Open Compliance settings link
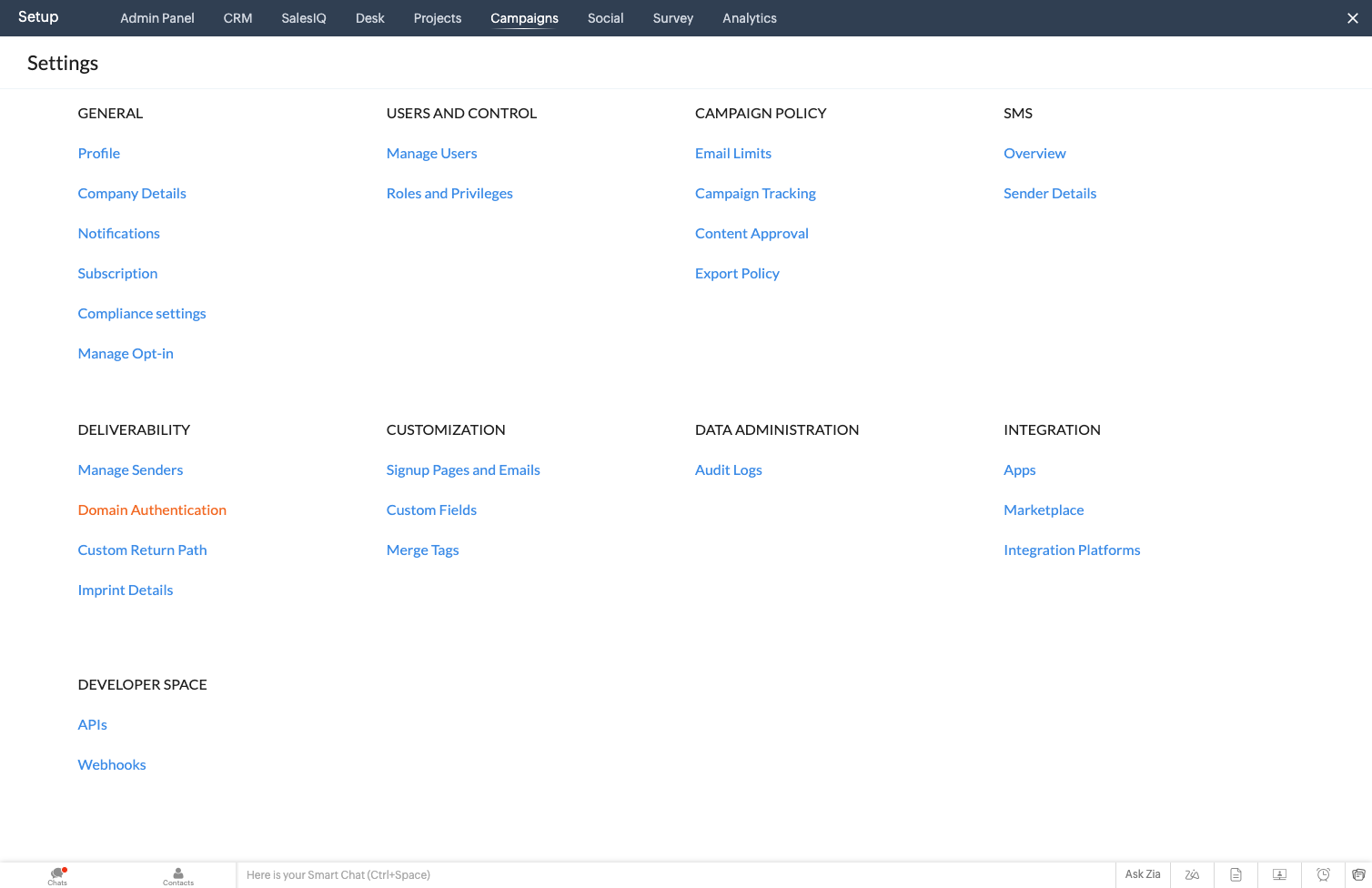The width and height of the screenshot is (1372, 888). [x=142, y=313]
